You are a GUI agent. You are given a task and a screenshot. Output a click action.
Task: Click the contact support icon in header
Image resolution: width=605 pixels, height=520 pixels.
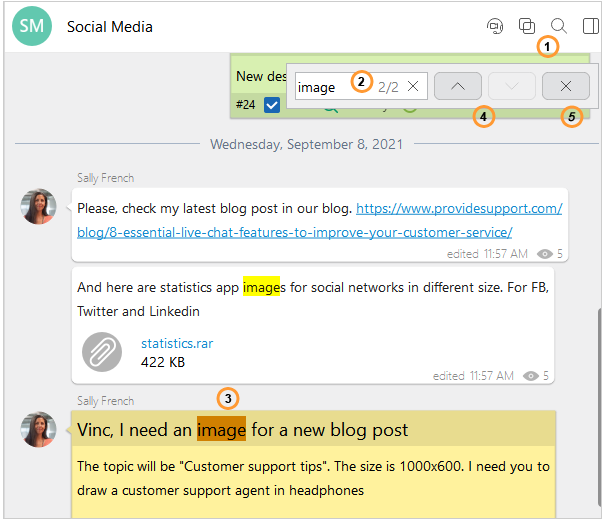pyautogui.click(x=494, y=26)
